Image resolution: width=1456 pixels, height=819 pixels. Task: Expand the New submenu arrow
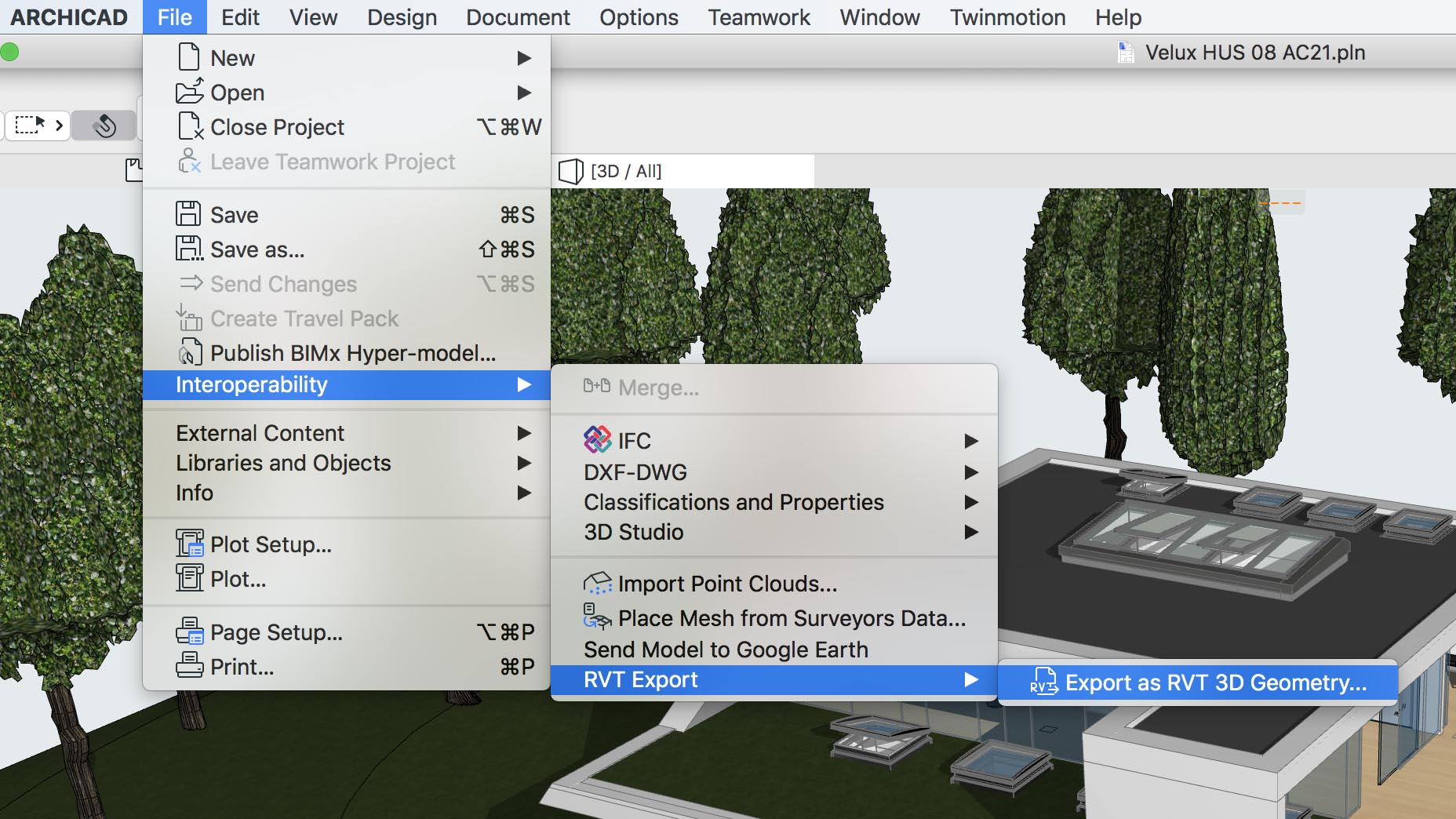click(524, 58)
